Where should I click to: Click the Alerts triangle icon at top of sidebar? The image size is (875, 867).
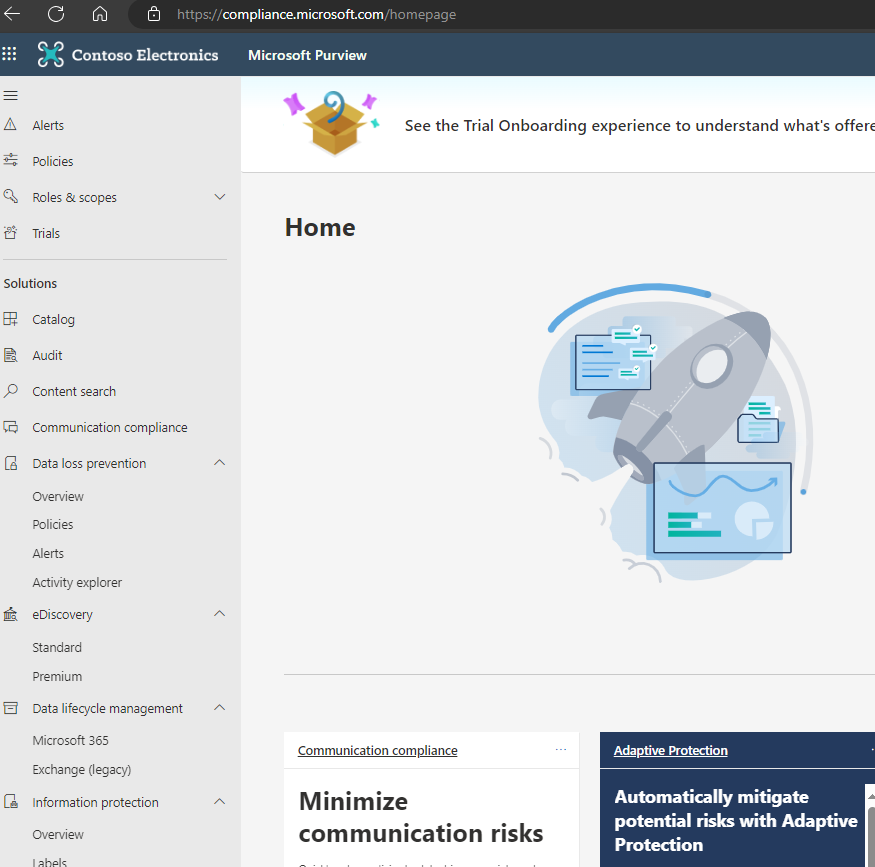tap(10, 124)
